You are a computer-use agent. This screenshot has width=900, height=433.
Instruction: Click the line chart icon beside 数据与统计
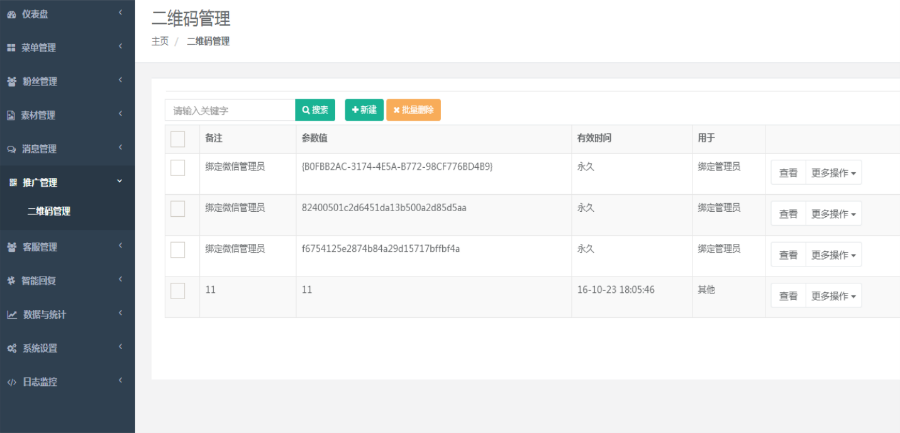coord(12,315)
